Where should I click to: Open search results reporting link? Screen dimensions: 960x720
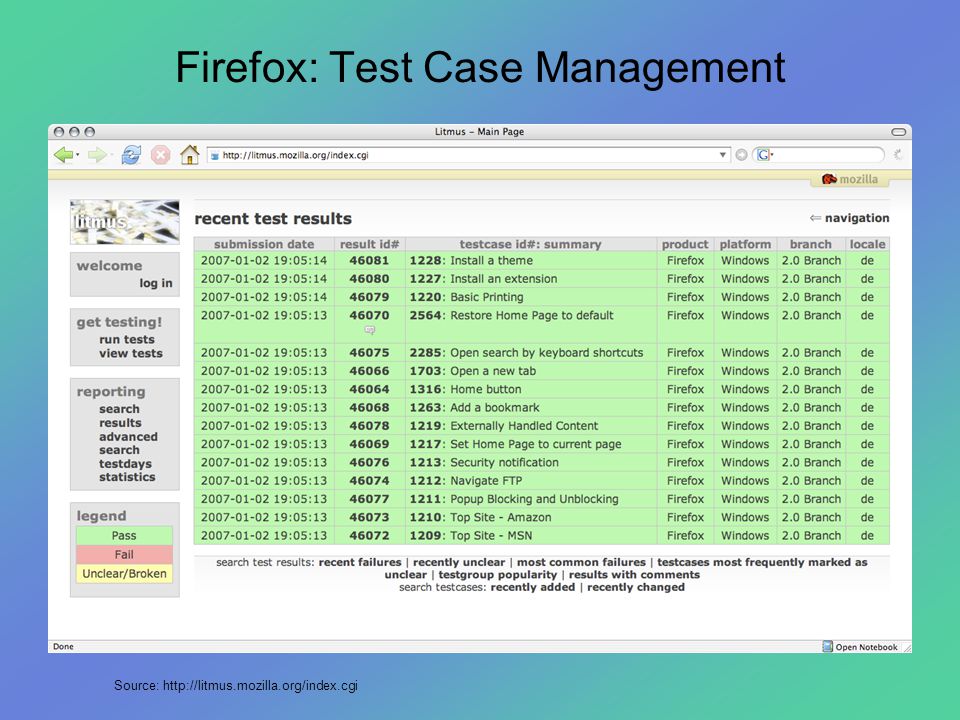(x=120, y=416)
